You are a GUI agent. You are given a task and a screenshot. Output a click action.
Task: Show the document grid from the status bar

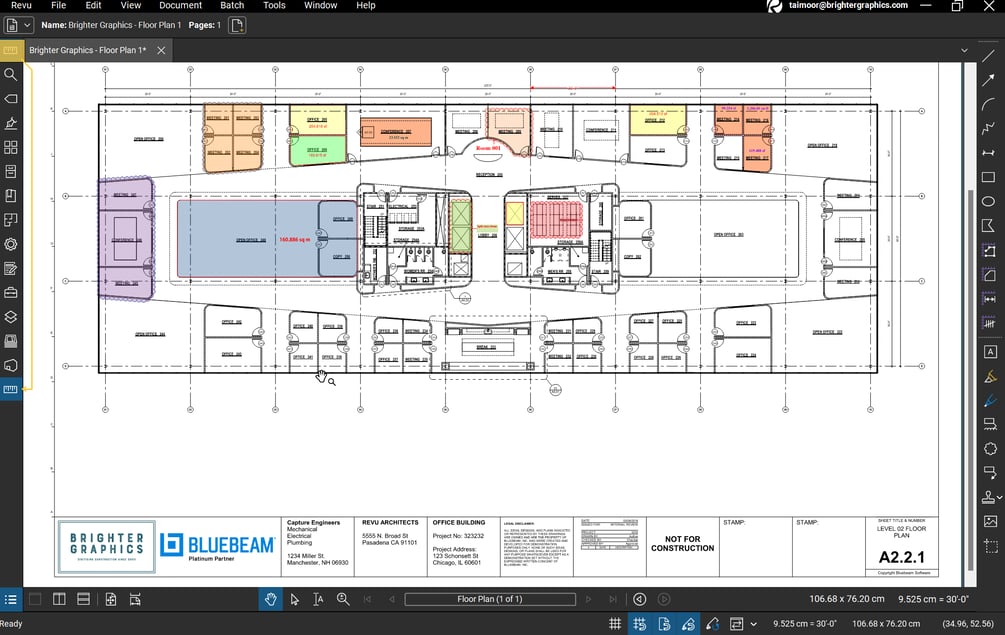[615, 623]
